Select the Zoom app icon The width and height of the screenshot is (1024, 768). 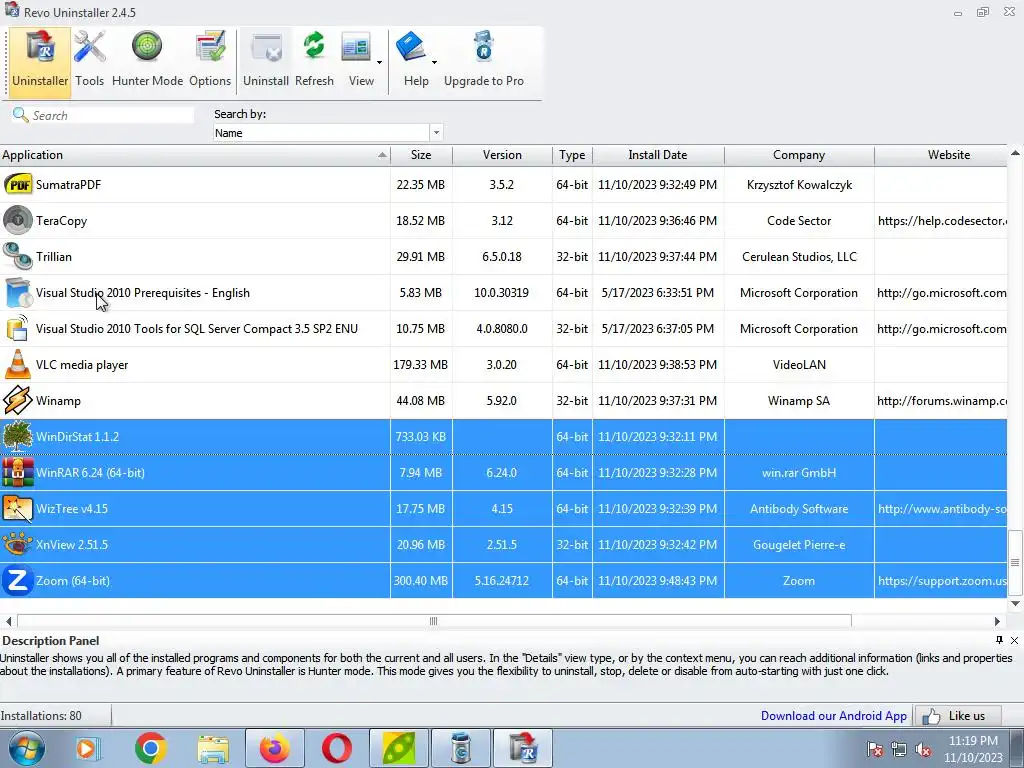tap(18, 580)
